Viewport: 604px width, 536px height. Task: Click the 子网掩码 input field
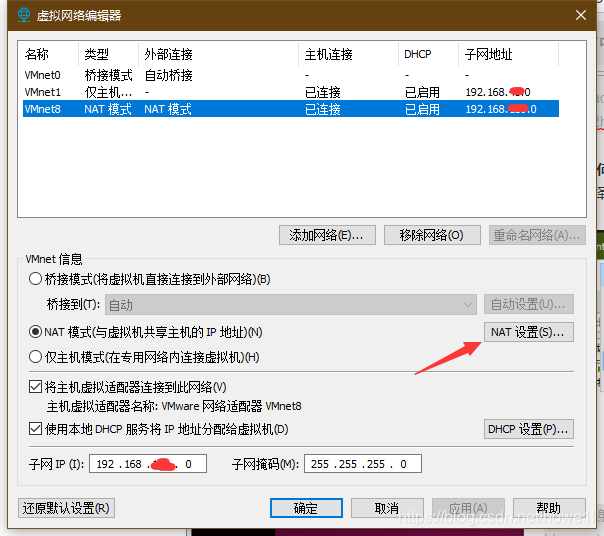(363, 464)
